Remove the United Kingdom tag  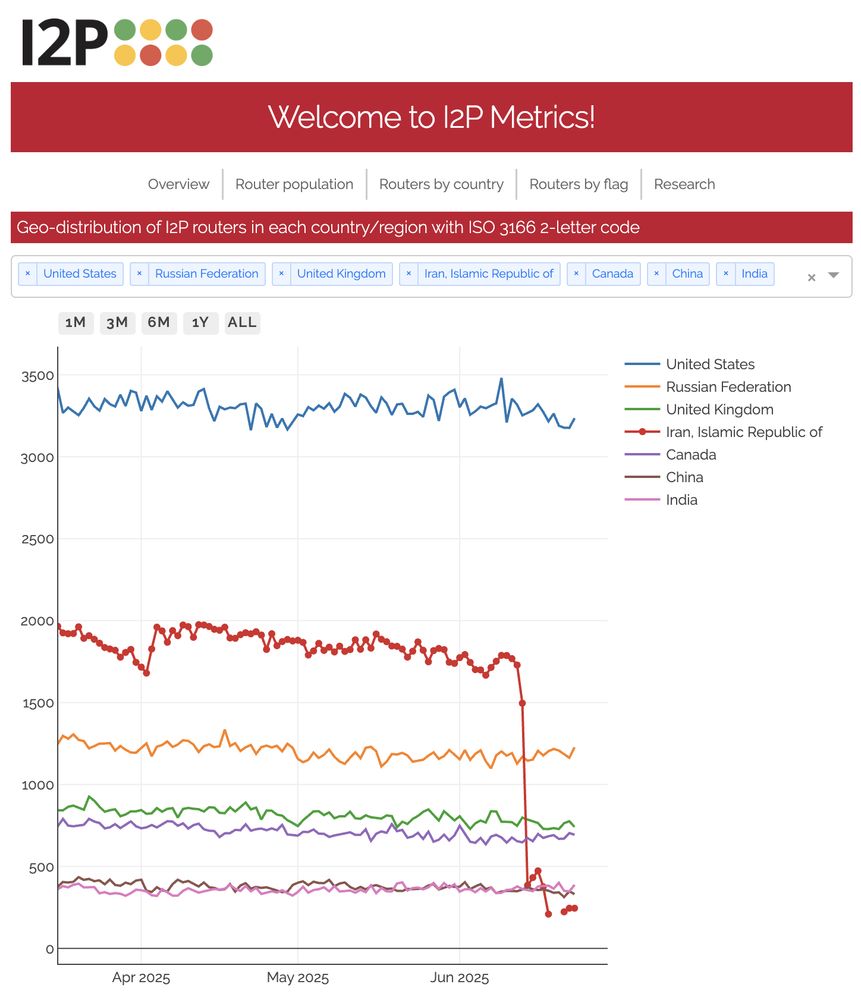(281, 274)
